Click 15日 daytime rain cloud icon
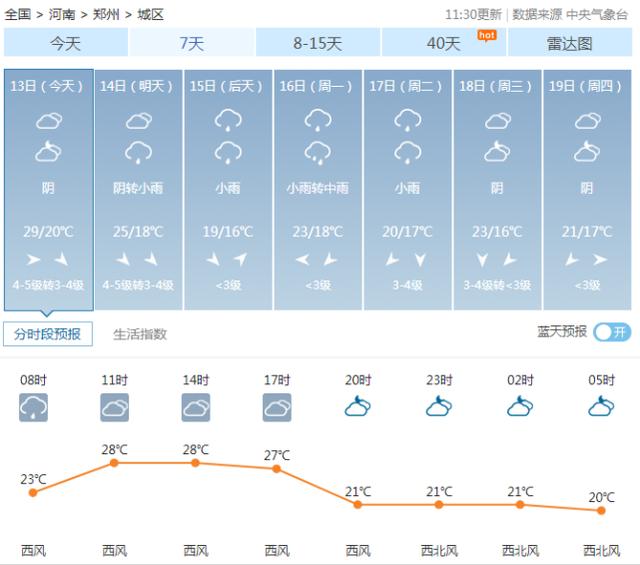640x565 pixels. pos(228,121)
